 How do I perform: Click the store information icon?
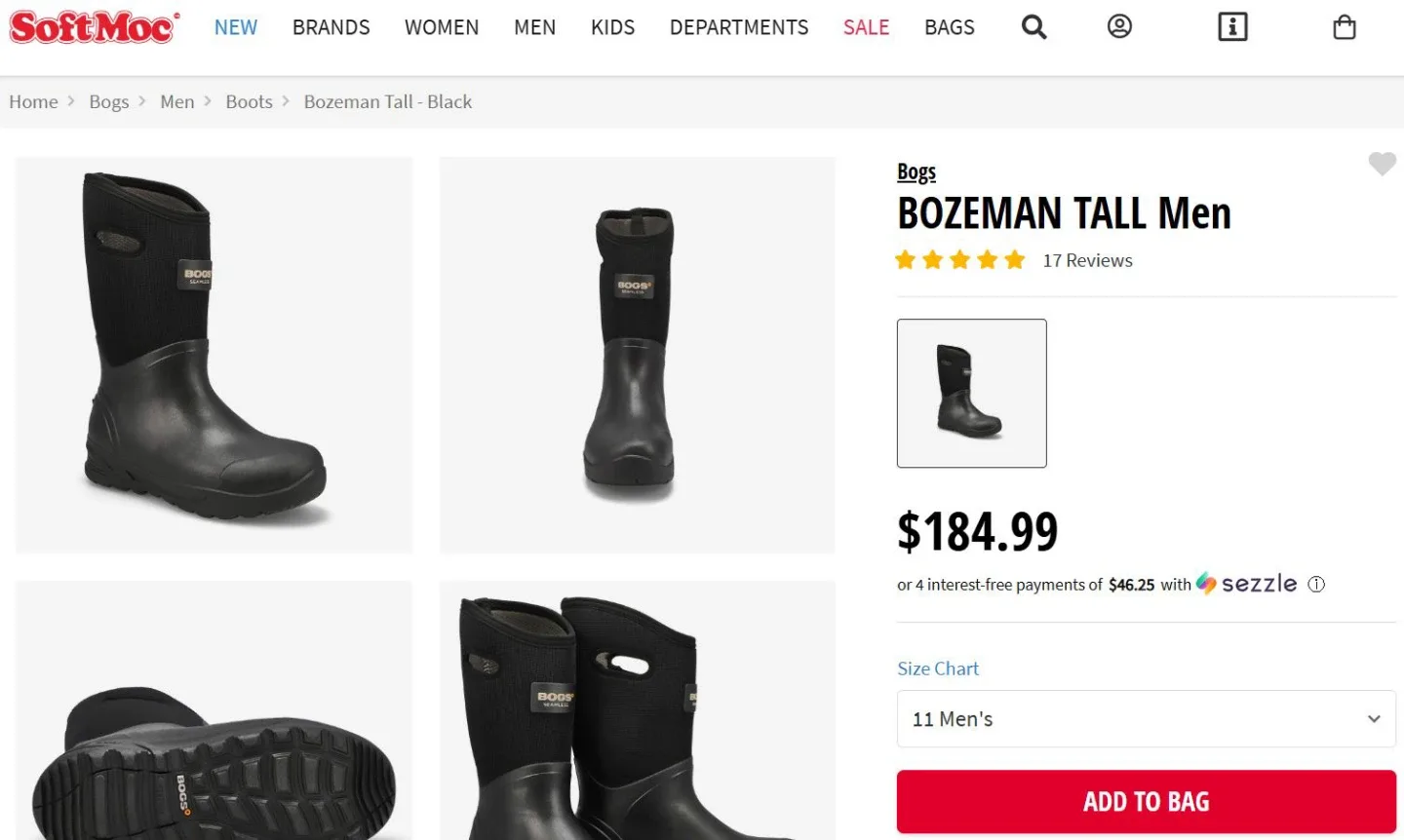coord(1232,26)
